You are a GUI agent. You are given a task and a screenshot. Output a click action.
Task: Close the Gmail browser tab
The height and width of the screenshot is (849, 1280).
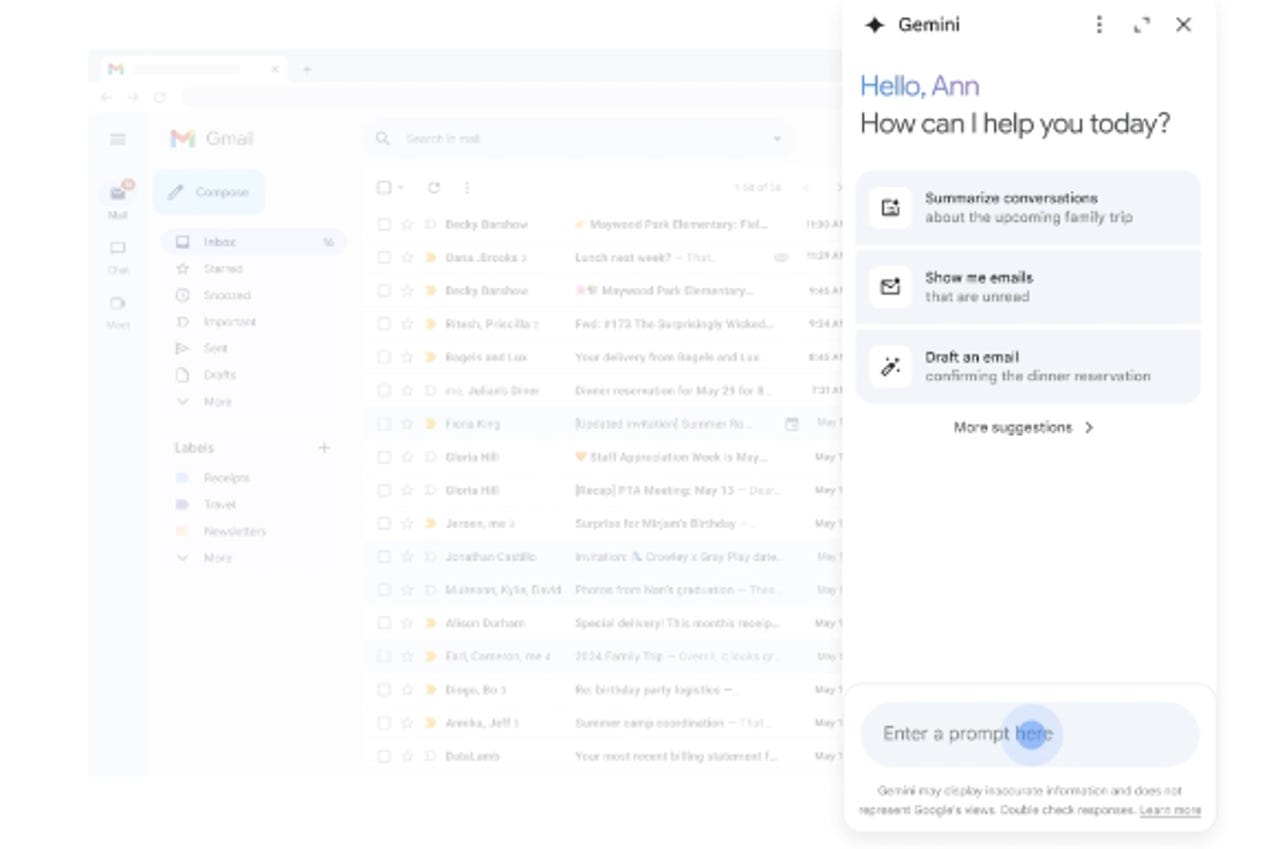[x=275, y=69]
